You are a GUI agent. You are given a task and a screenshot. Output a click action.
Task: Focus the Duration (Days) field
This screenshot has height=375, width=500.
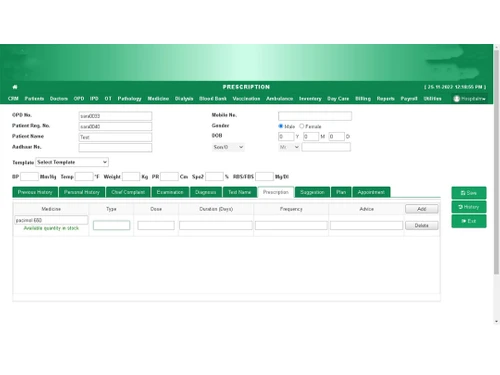pyautogui.click(x=216, y=226)
